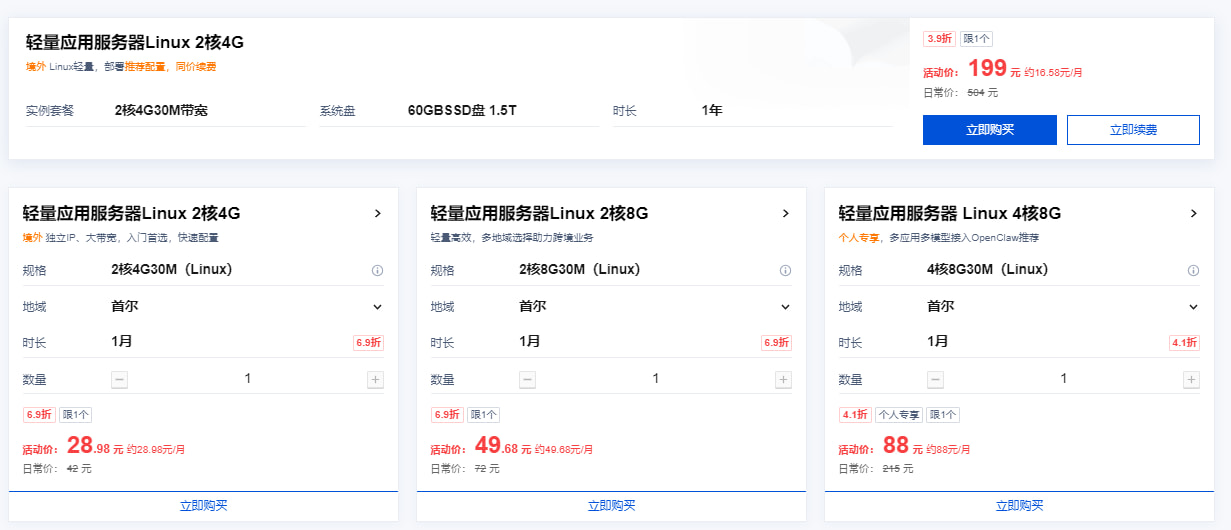Decrease quantity with minus on 4核8G card
The height and width of the screenshot is (530, 1231).
pos(935,380)
